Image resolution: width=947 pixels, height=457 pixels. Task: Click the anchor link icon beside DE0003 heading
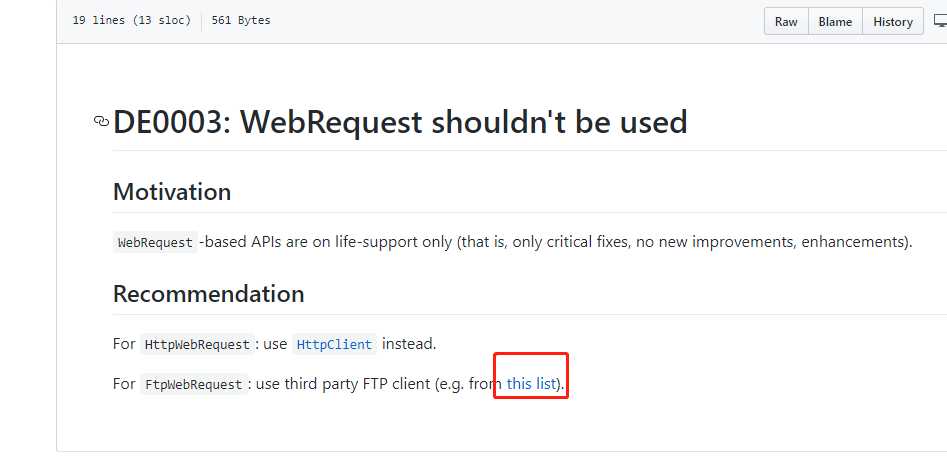click(101, 121)
